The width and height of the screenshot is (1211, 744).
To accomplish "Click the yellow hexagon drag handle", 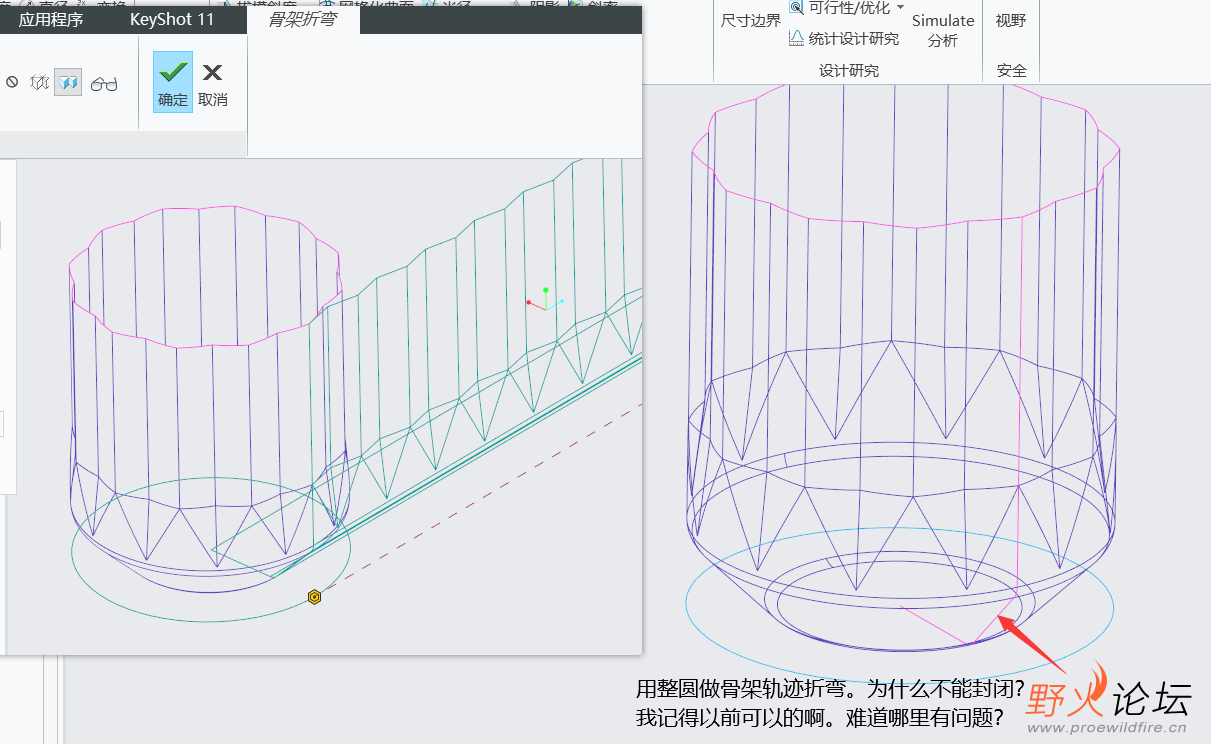I will [x=314, y=597].
